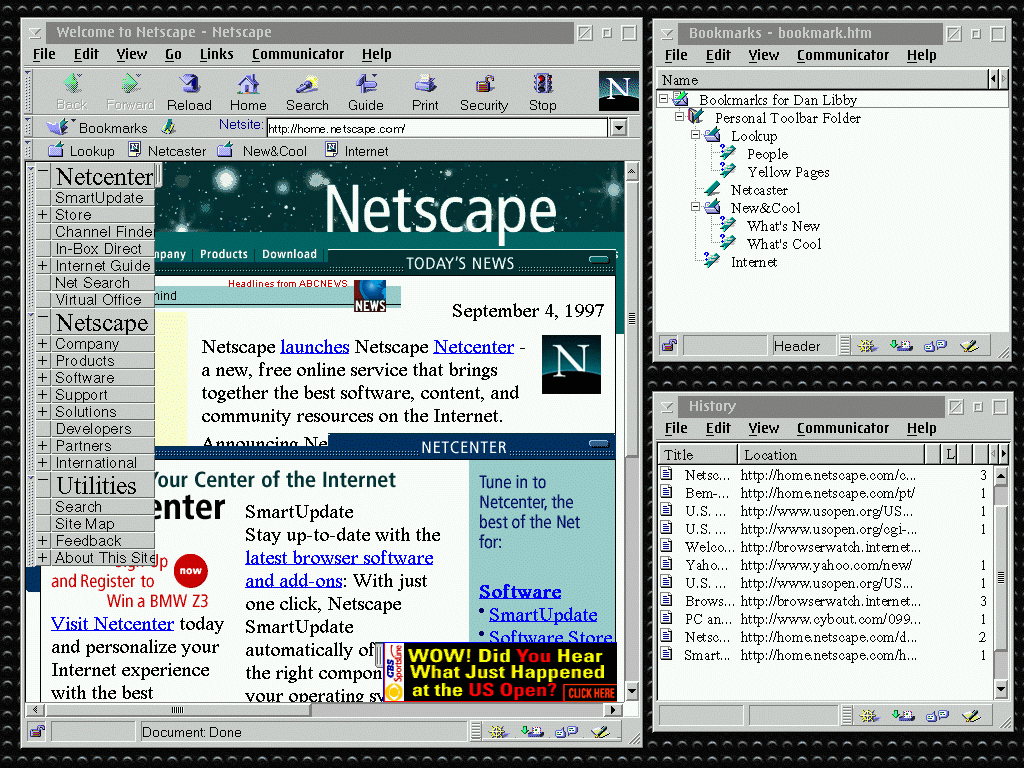Open View menu in History window
Image resolution: width=1024 pixels, height=768 pixels.
tap(763, 428)
